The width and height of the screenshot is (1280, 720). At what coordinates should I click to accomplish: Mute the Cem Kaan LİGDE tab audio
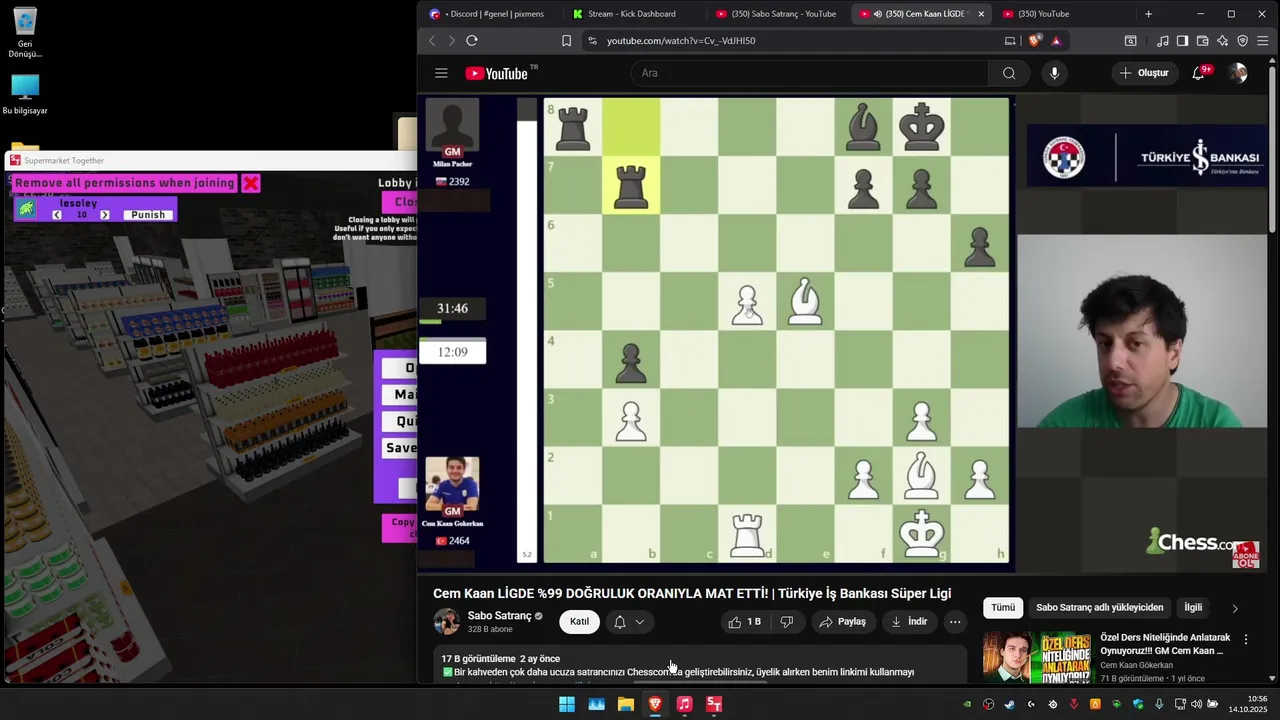tap(877, 14)
